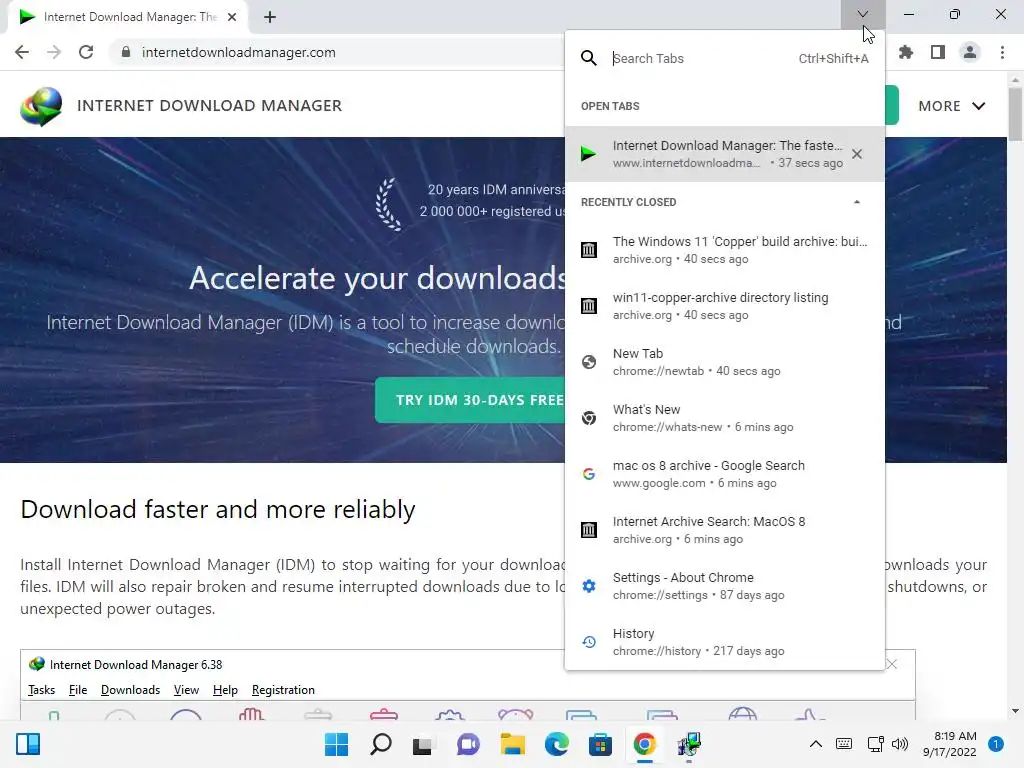Image resolution: width=1024 pixels, height=768 pixels.
Task: Open Chrome side panel icon
Action: tap(938, 52)
